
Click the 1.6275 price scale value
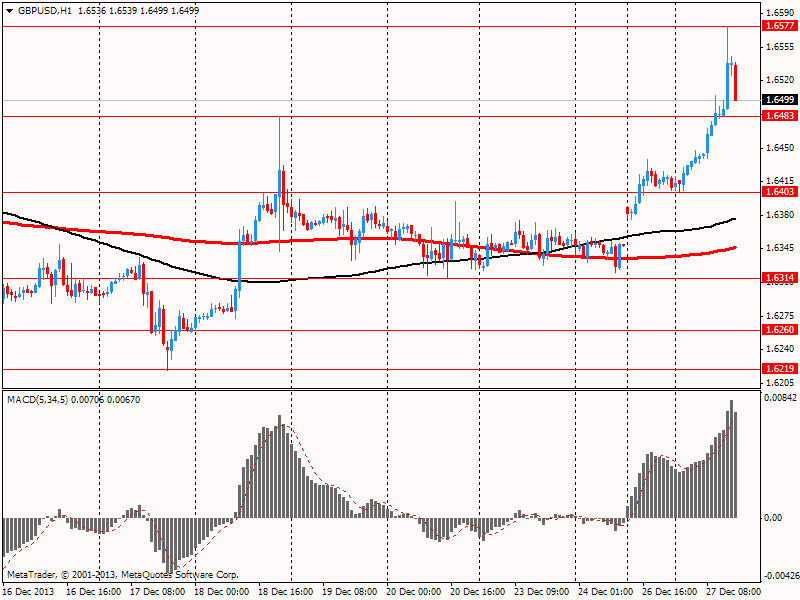coord(781,315)
